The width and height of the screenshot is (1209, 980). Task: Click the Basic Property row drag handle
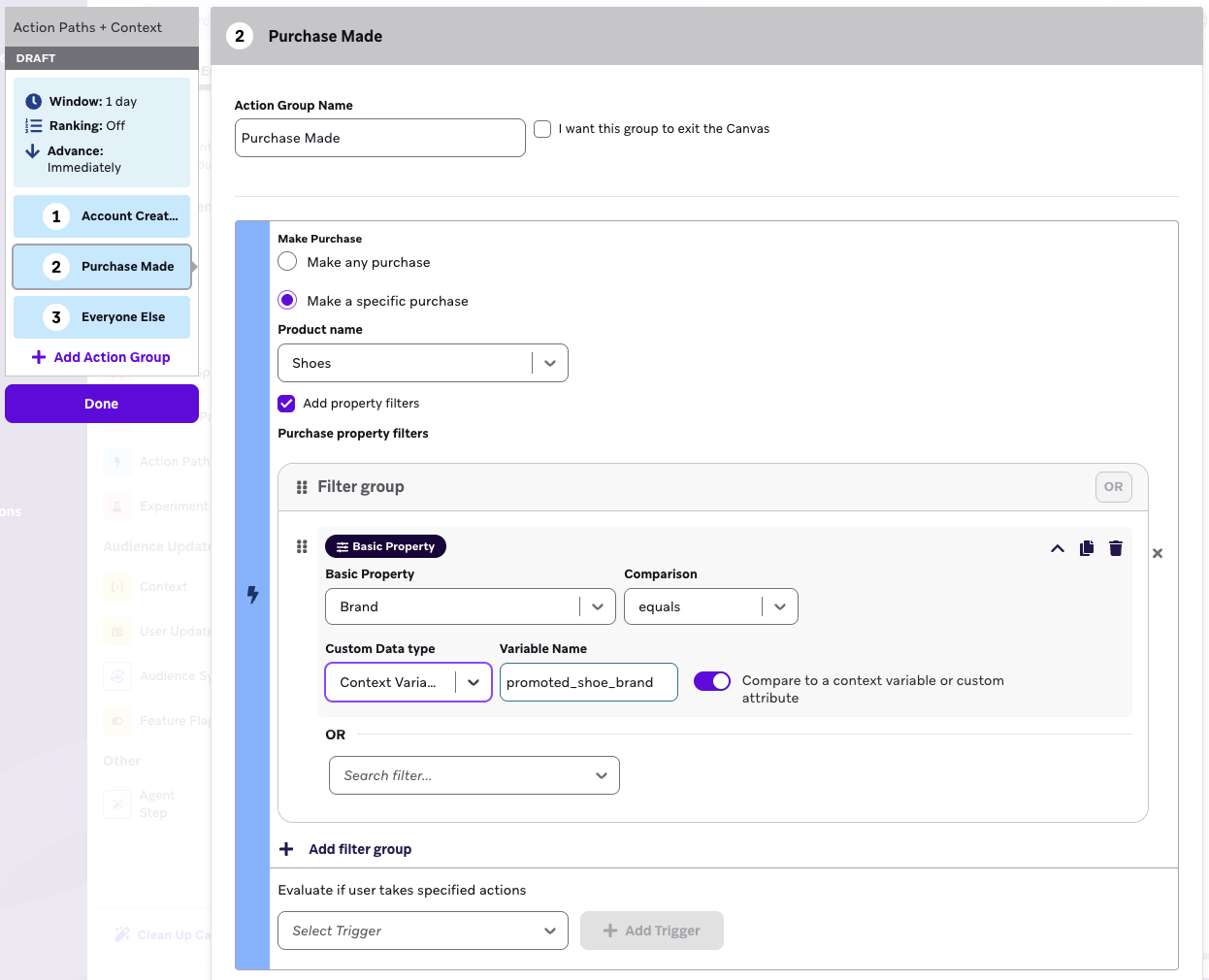pyautogui.click(x=302, y=547)
